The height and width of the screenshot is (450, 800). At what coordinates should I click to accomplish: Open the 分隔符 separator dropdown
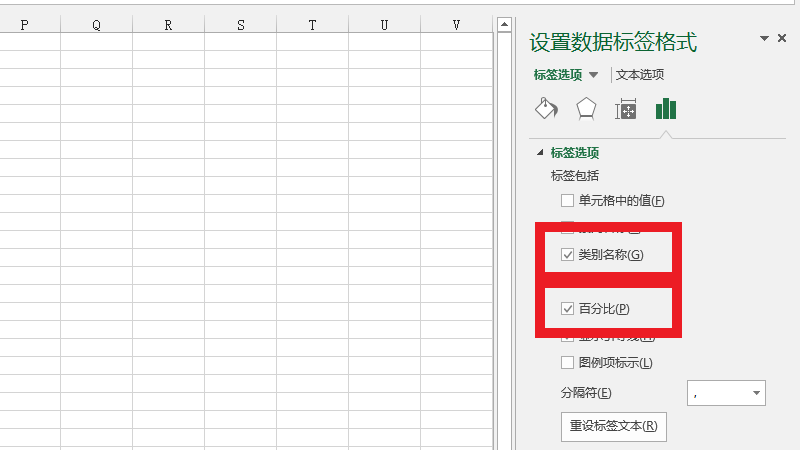pos(757,393)
